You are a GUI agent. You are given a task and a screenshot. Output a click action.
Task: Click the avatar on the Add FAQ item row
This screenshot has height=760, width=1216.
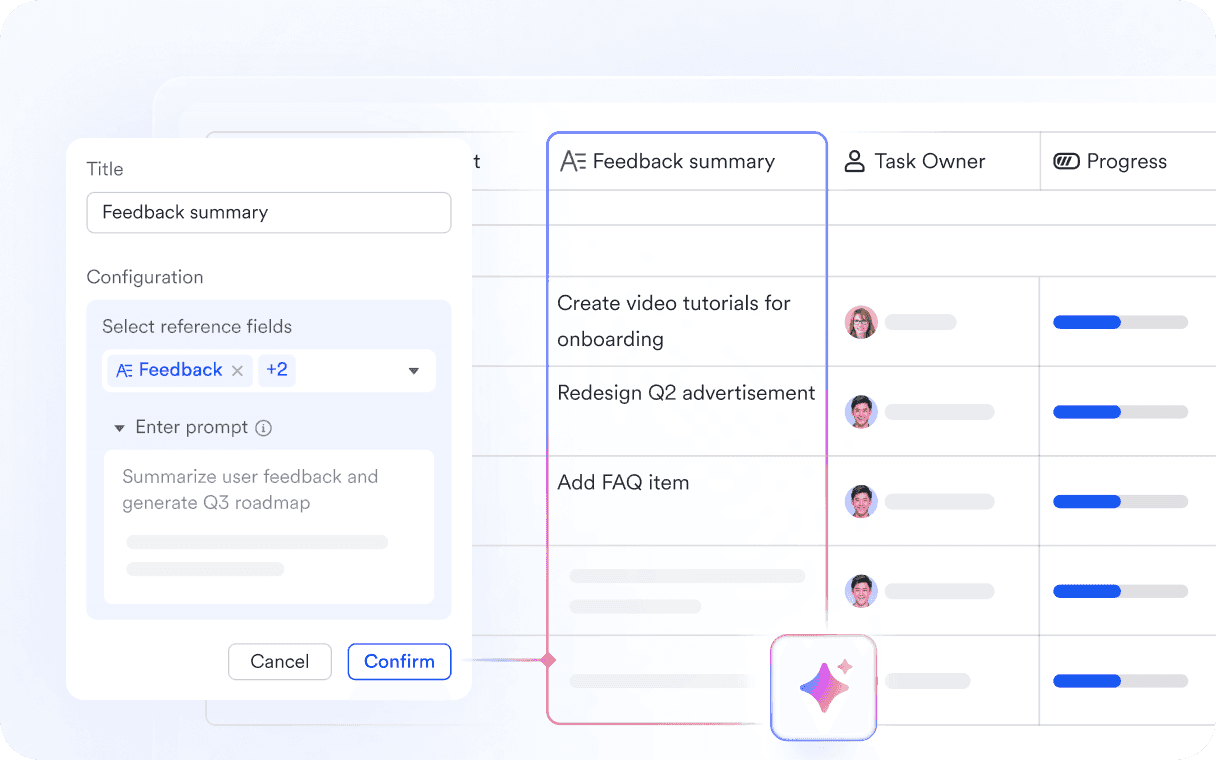click(861, 501)
